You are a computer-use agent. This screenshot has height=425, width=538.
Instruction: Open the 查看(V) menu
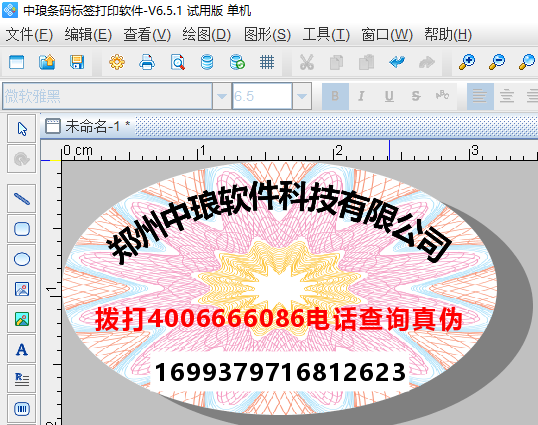(147, 35)
